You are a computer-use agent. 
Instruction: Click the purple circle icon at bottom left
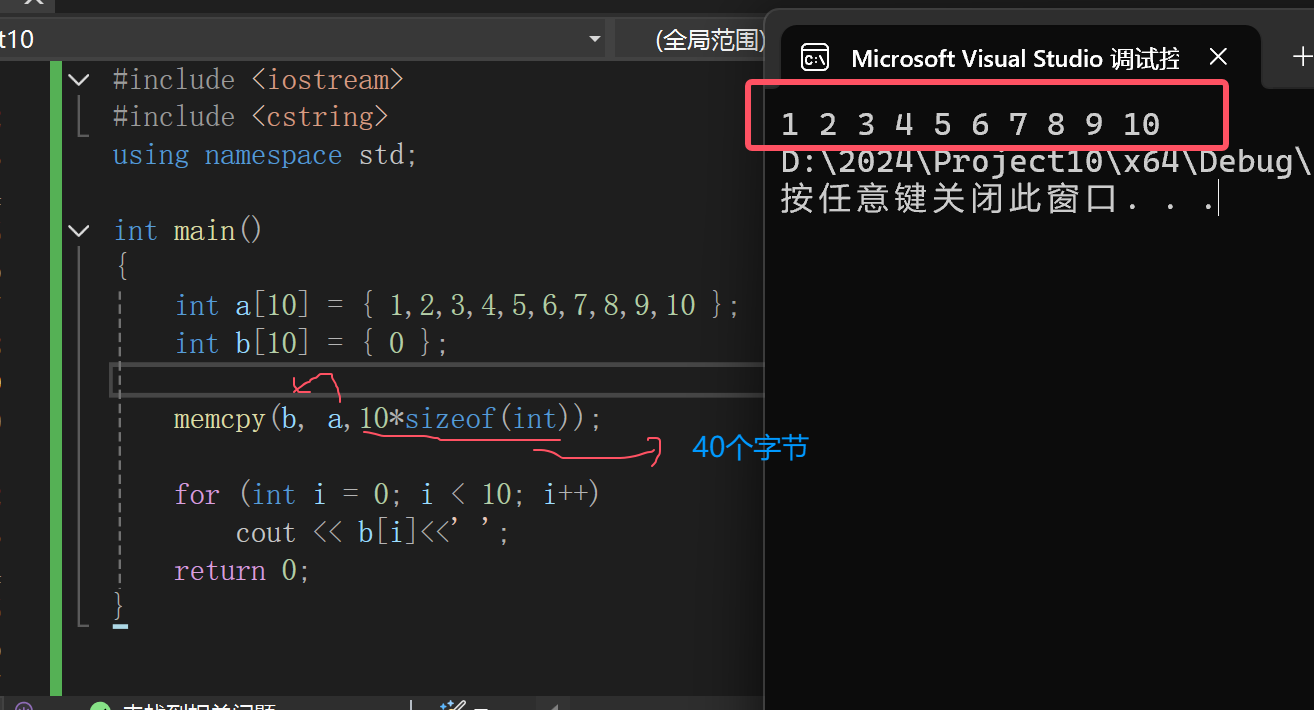(x=23, y=705)
